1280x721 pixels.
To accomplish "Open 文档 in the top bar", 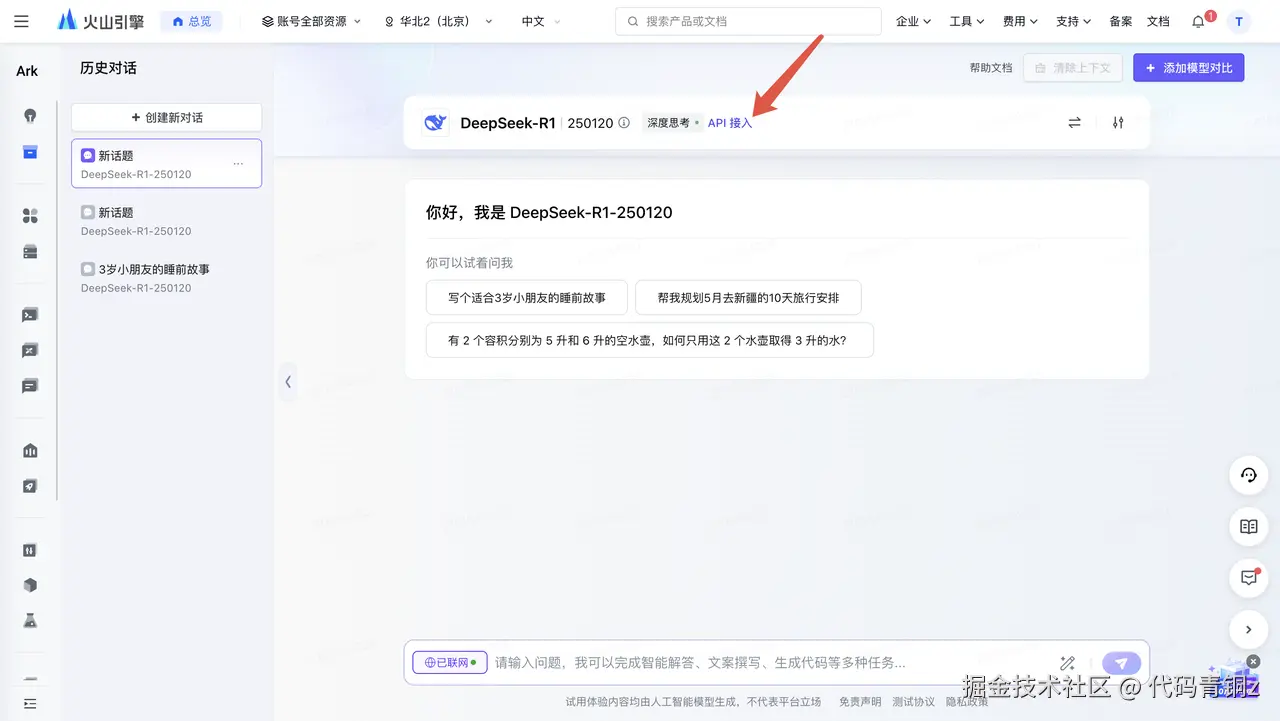I will click(x=1158, y=21).
